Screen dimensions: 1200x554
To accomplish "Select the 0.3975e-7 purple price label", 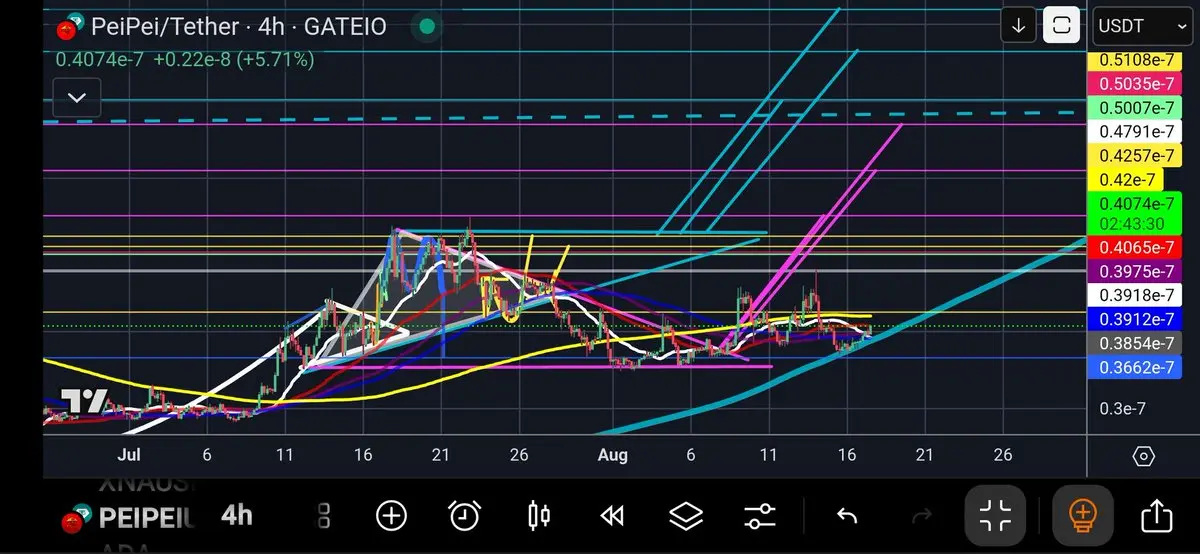I will [1136, 272].
